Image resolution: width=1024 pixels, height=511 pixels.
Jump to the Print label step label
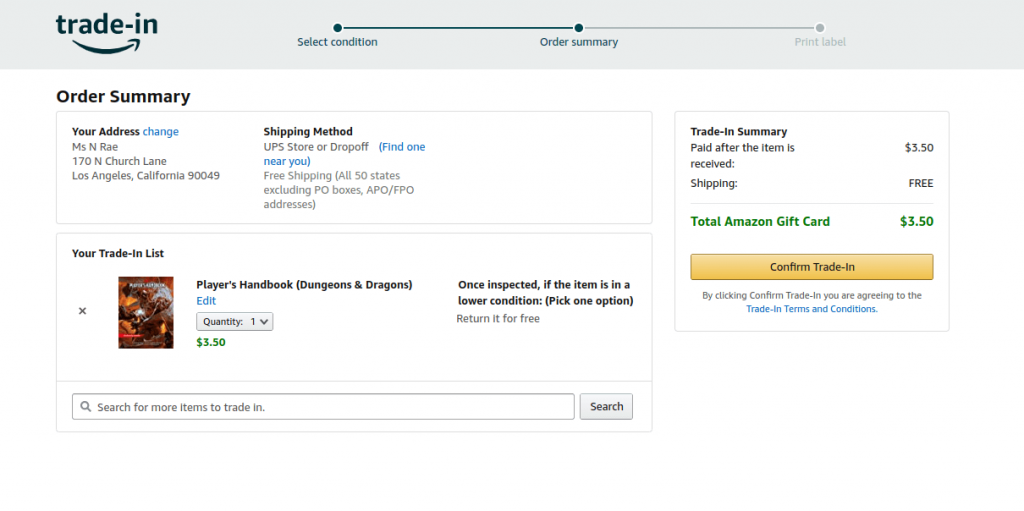pos(820,43)
